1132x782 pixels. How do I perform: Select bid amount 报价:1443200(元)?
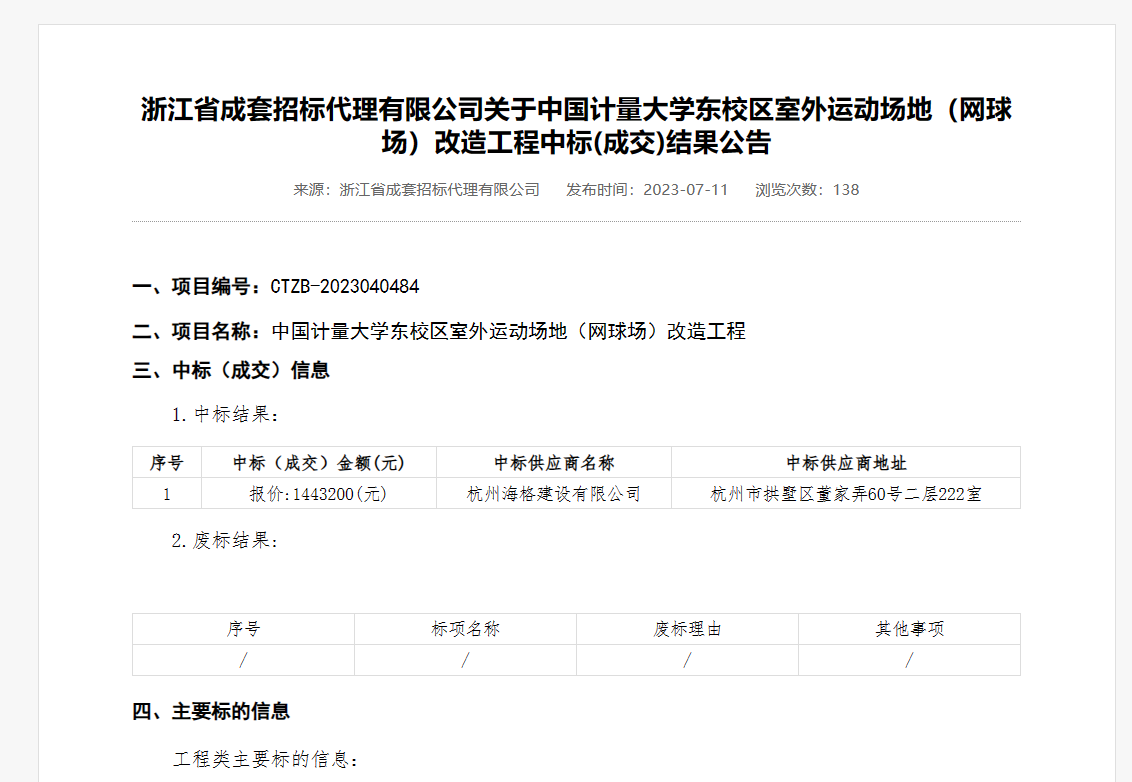[318, 494]
